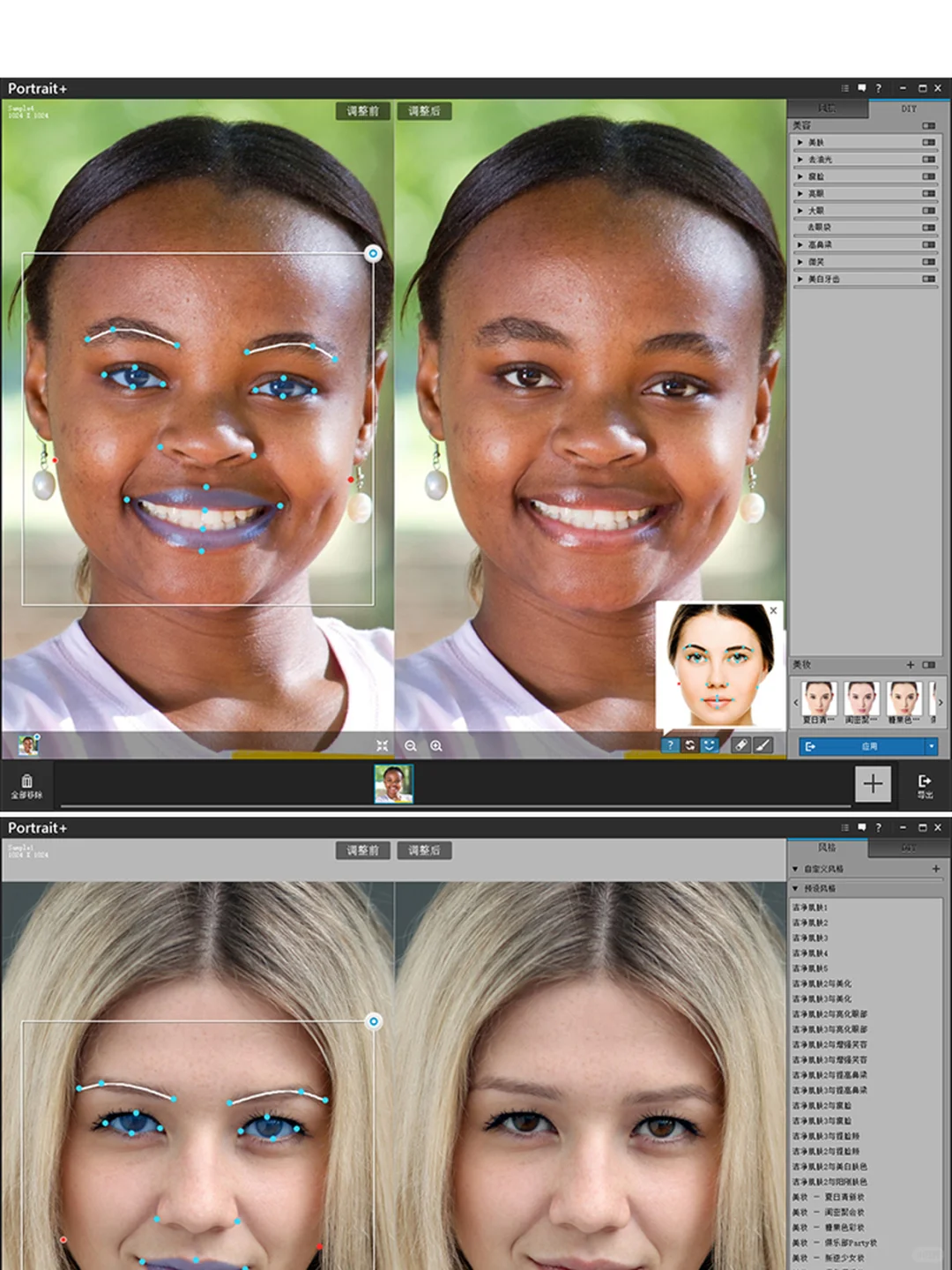Collapse the 预设风格 section
The image size is (952, 1270).
[795, 888]
